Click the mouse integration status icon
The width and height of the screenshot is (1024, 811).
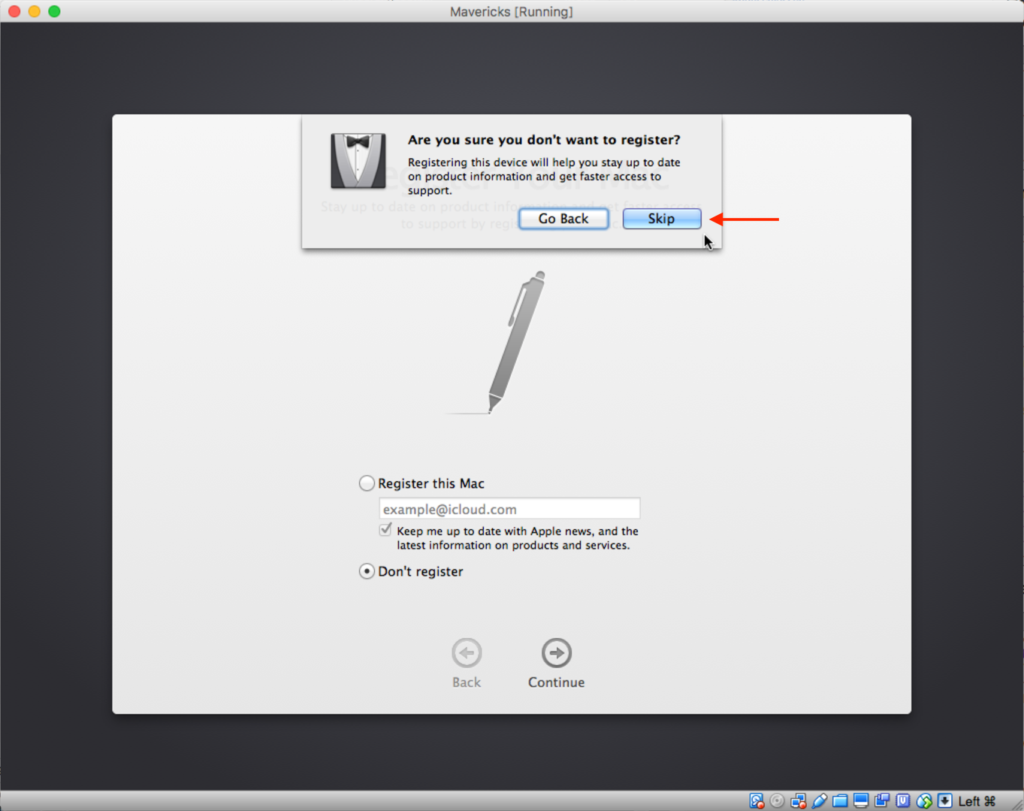(923, 801)
